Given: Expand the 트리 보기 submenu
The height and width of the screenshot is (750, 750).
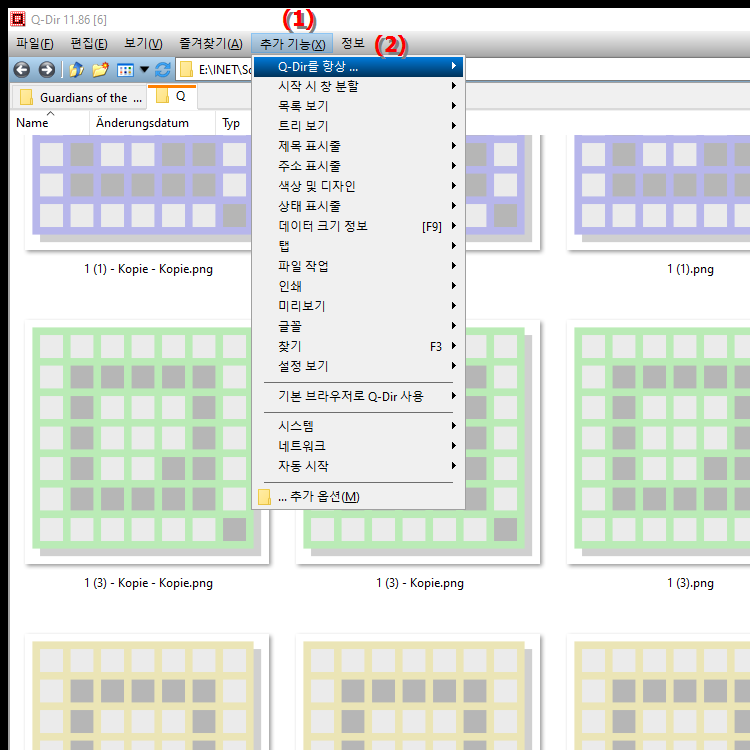Looking at the screenshot, I should pyautogui.click(x=358, y=126).
